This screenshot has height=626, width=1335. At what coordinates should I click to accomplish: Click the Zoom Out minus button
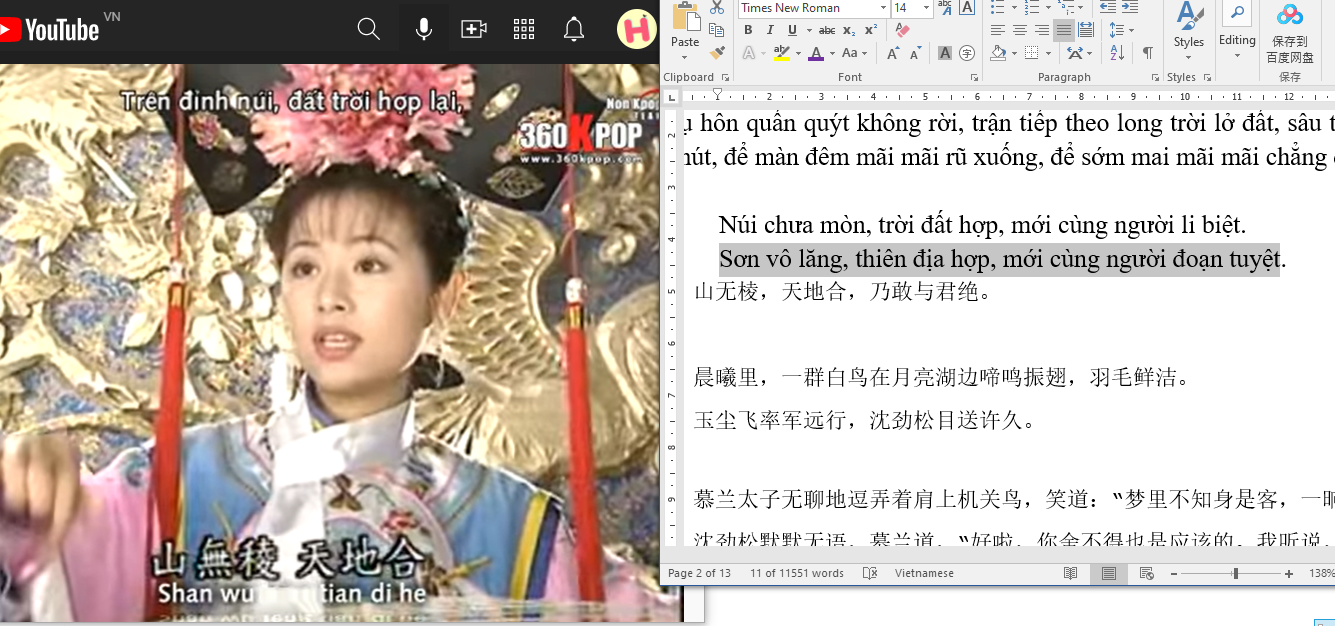pyautogui.click(x=1174, y=574)
